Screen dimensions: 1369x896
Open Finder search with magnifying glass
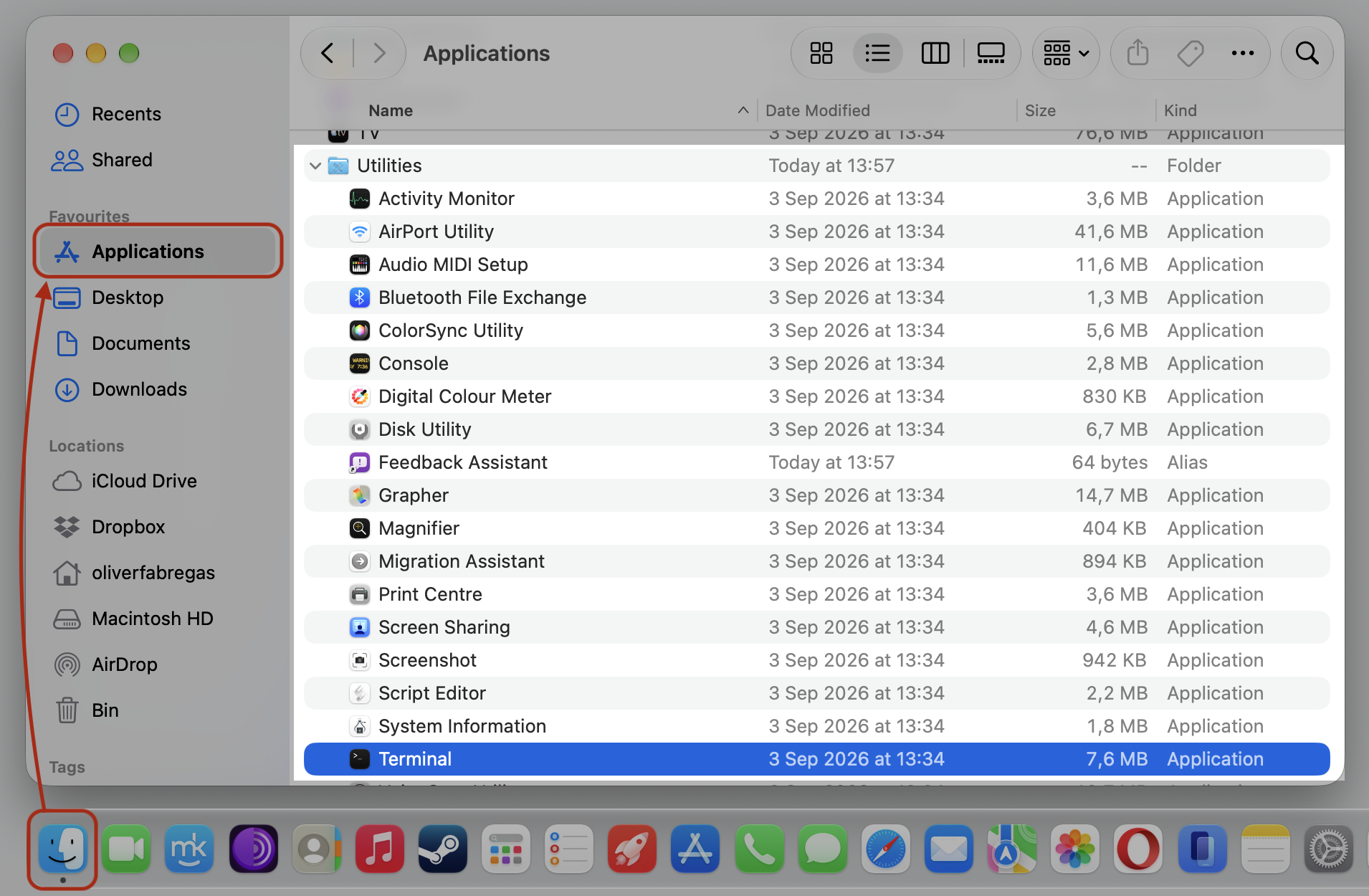tap(1307, 53)
